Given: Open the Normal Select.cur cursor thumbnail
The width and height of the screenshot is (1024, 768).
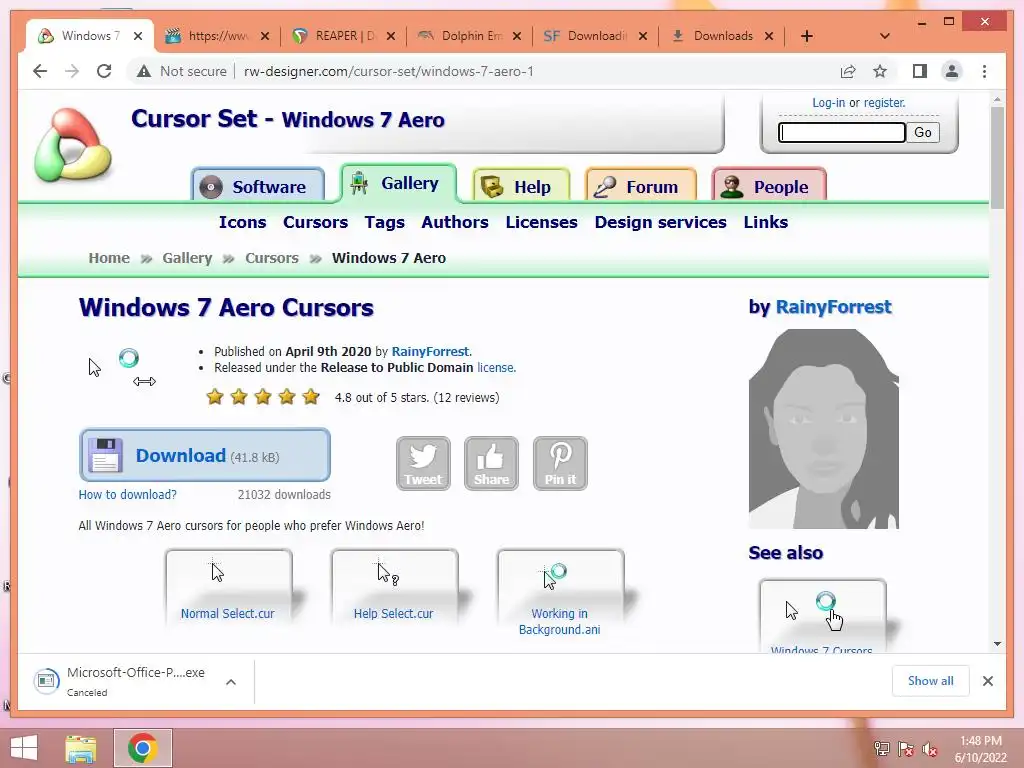Looking at the screenshot, I should point(228,587).
